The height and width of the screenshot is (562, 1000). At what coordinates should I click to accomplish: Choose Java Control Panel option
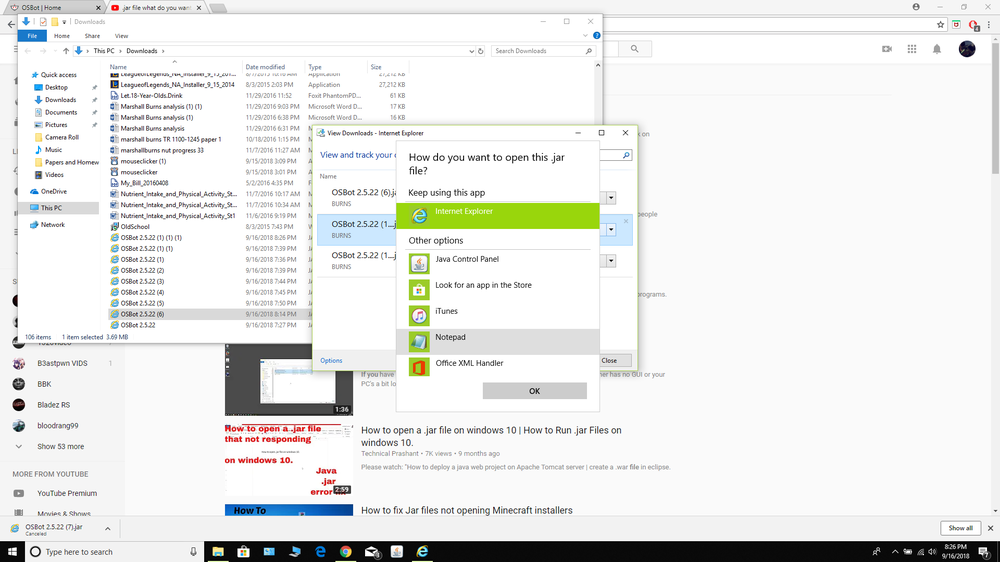point(497,263)
